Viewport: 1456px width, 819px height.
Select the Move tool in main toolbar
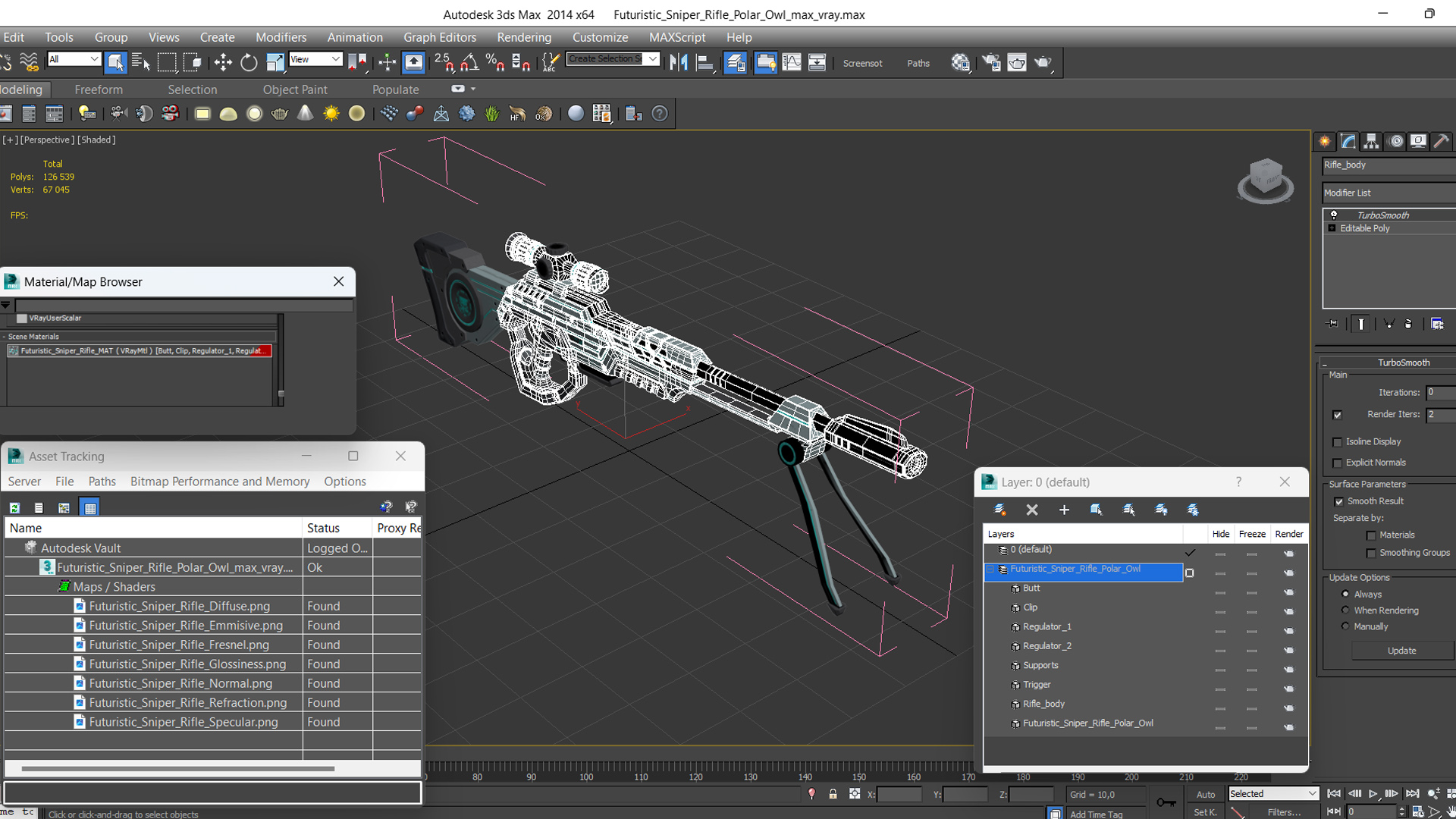[223, 63]
